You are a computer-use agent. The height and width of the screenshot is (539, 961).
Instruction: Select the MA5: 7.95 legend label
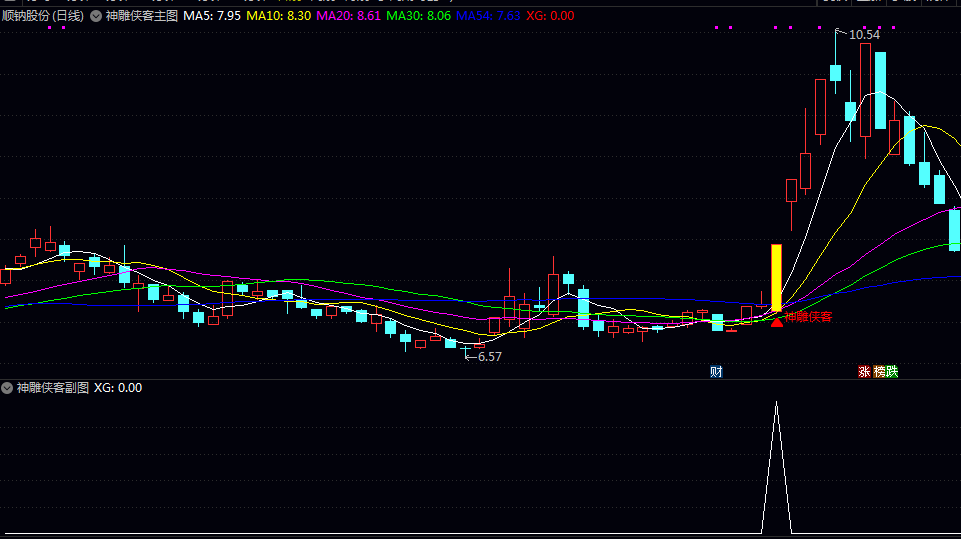coord(212,16)
